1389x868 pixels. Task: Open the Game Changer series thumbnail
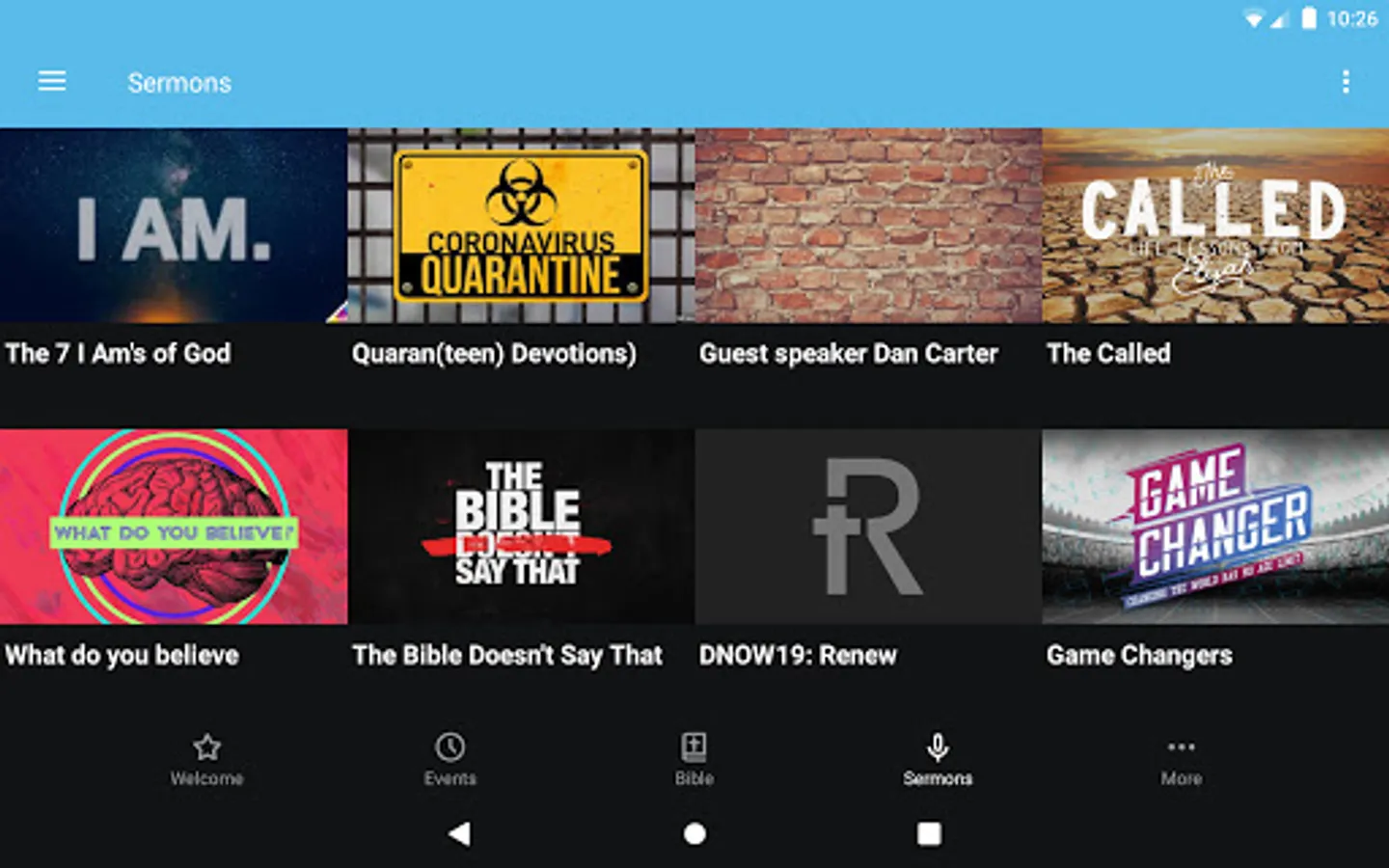click(x=1215, y=527)
